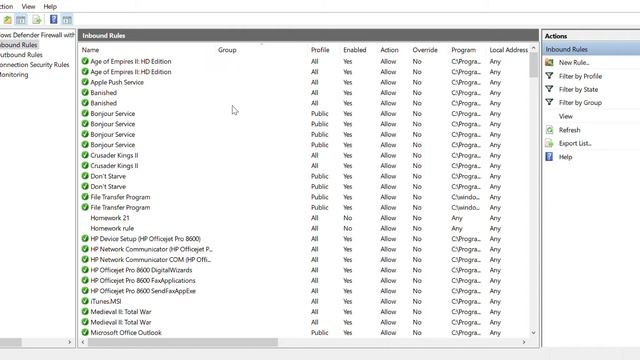
Task: Sort rules by the Local Address column header
Action: click(x=508, y=50)
